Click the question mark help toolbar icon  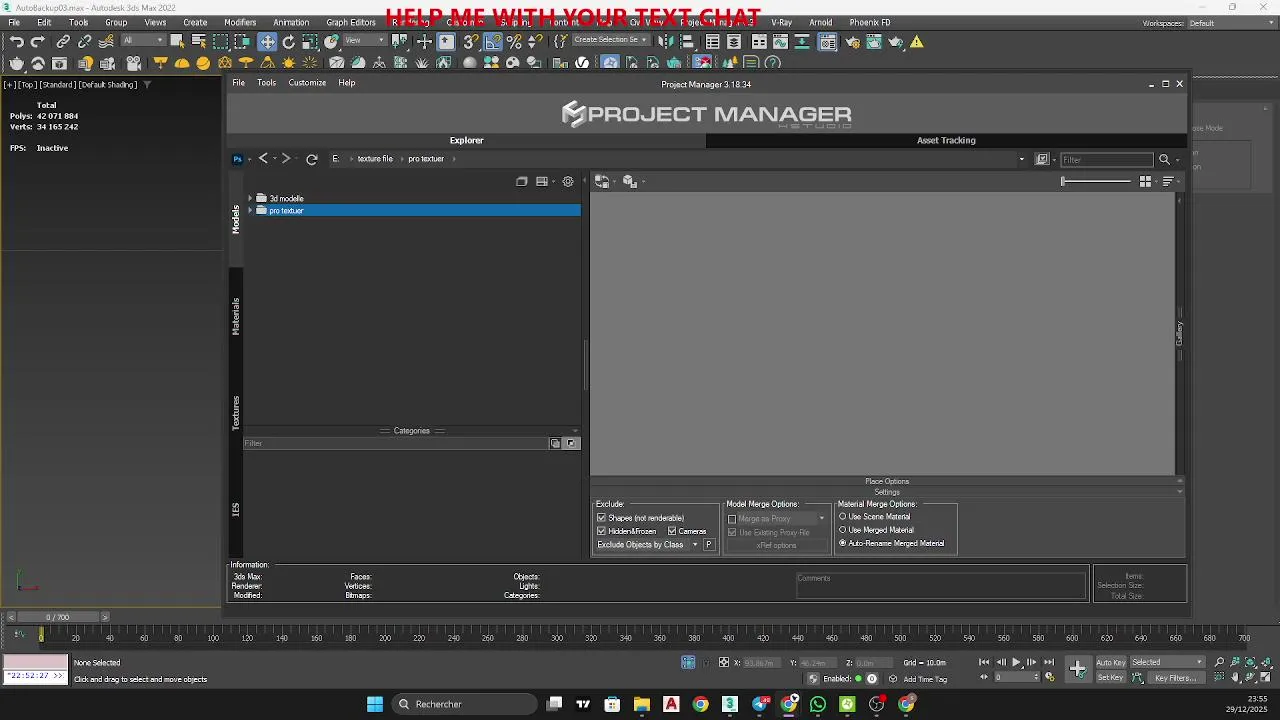coord(773,62)
